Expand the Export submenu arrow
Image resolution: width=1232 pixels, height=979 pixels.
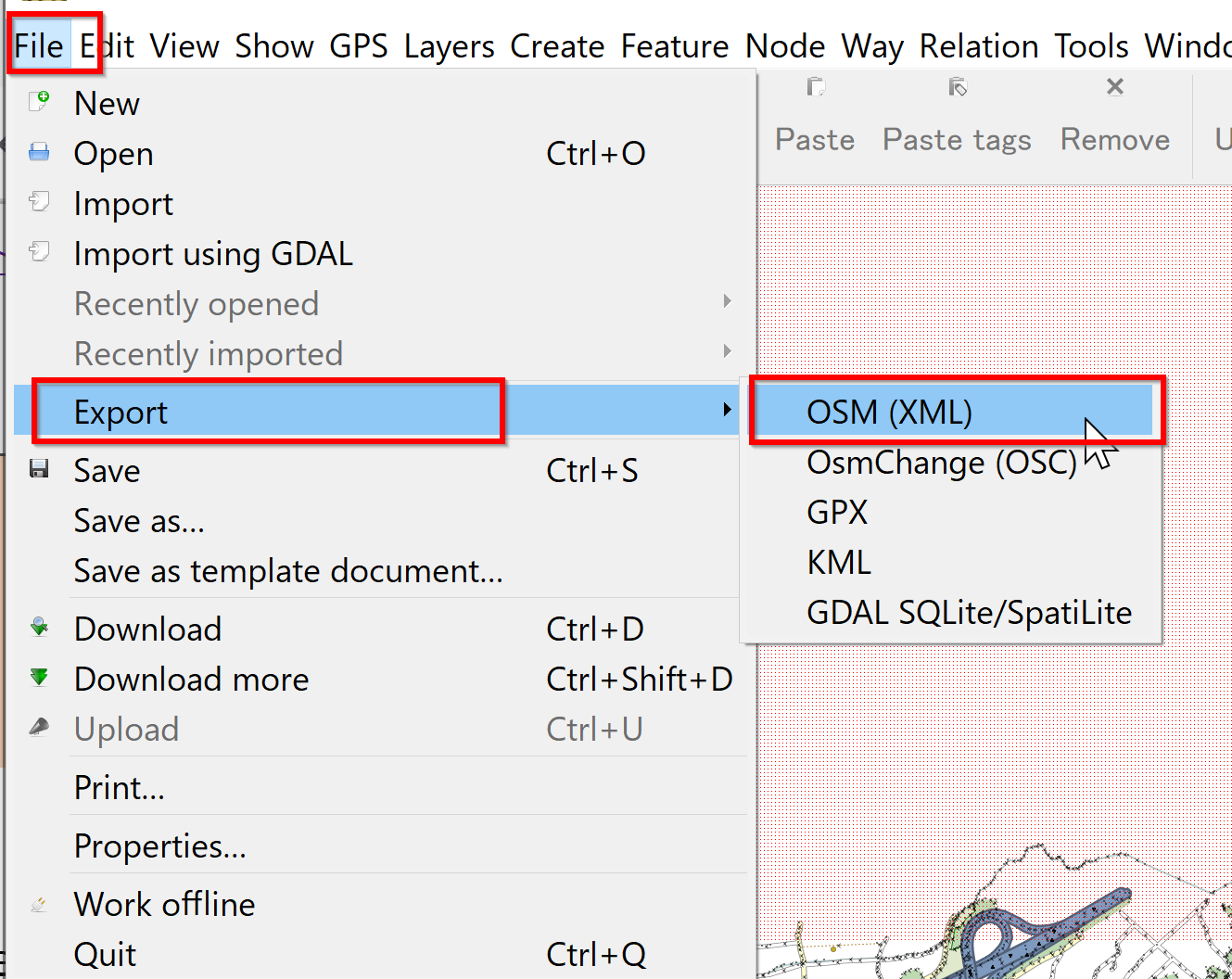click(727, 410)
